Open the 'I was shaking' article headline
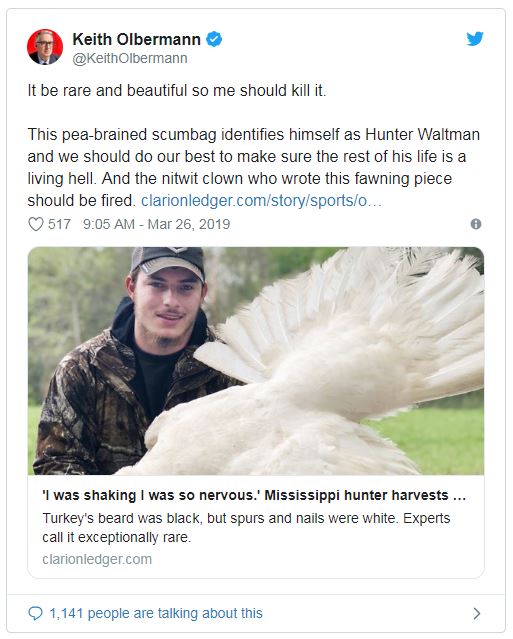Image resolution: width=513 pixels, height=639 pixels. coord(254,495)
